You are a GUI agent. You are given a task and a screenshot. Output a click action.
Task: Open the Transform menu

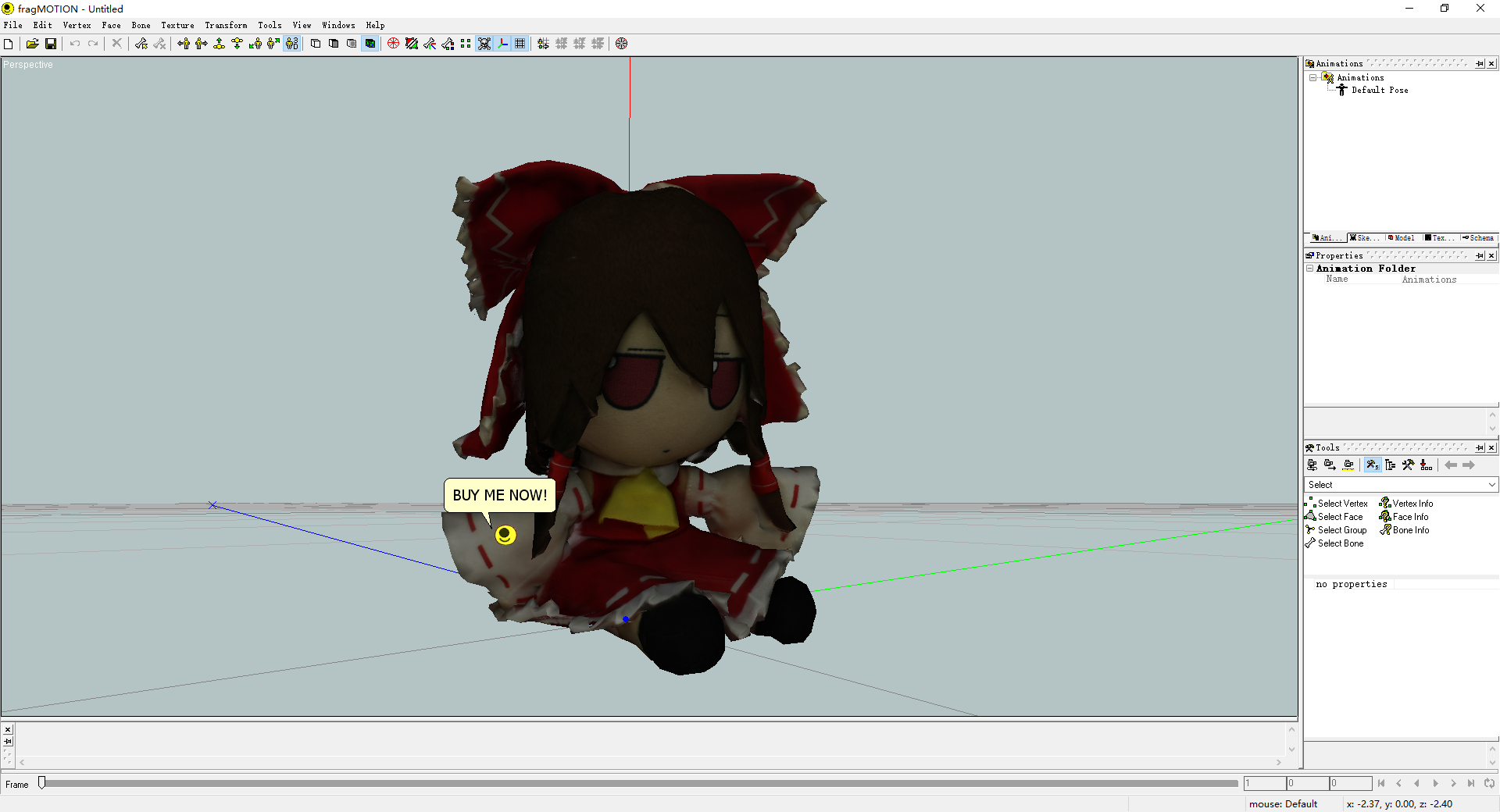[x=226, y=25]
